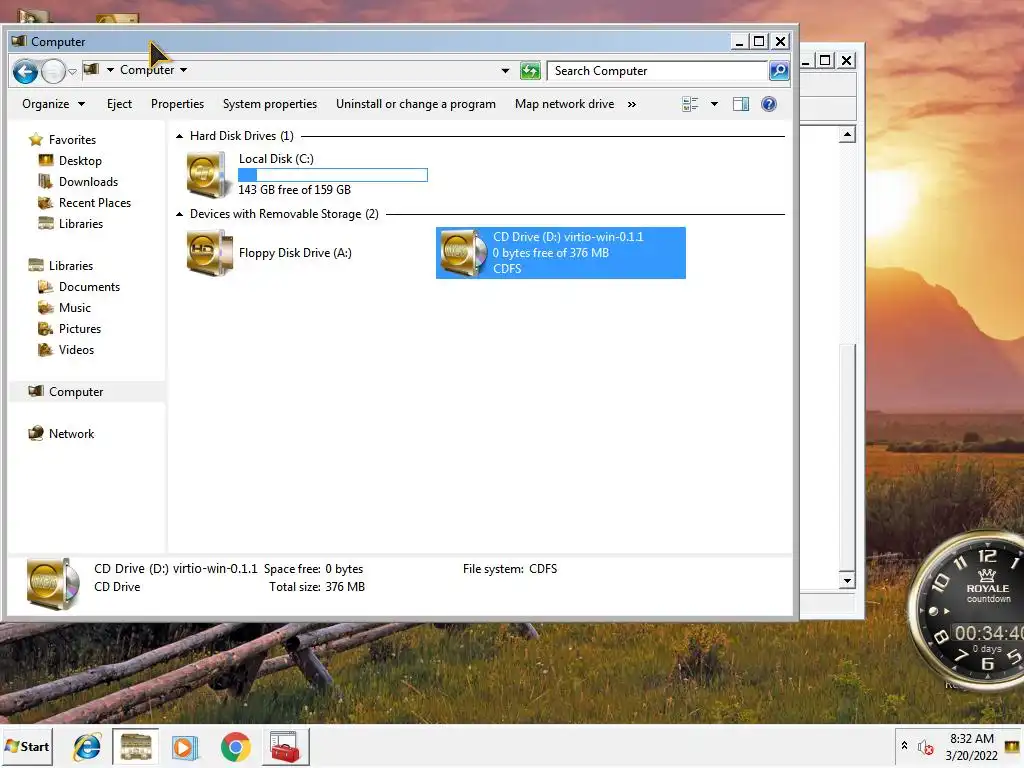Select the Local Disk (C:) drive icon
The image size is (1024, 768).
coord(209,174)
